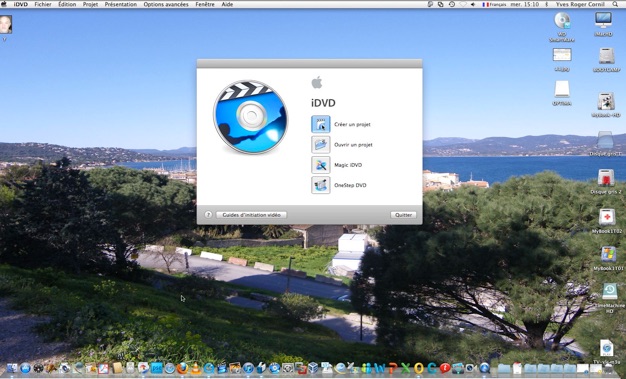Open iPhoto from the Dock

tap(235, 368)
